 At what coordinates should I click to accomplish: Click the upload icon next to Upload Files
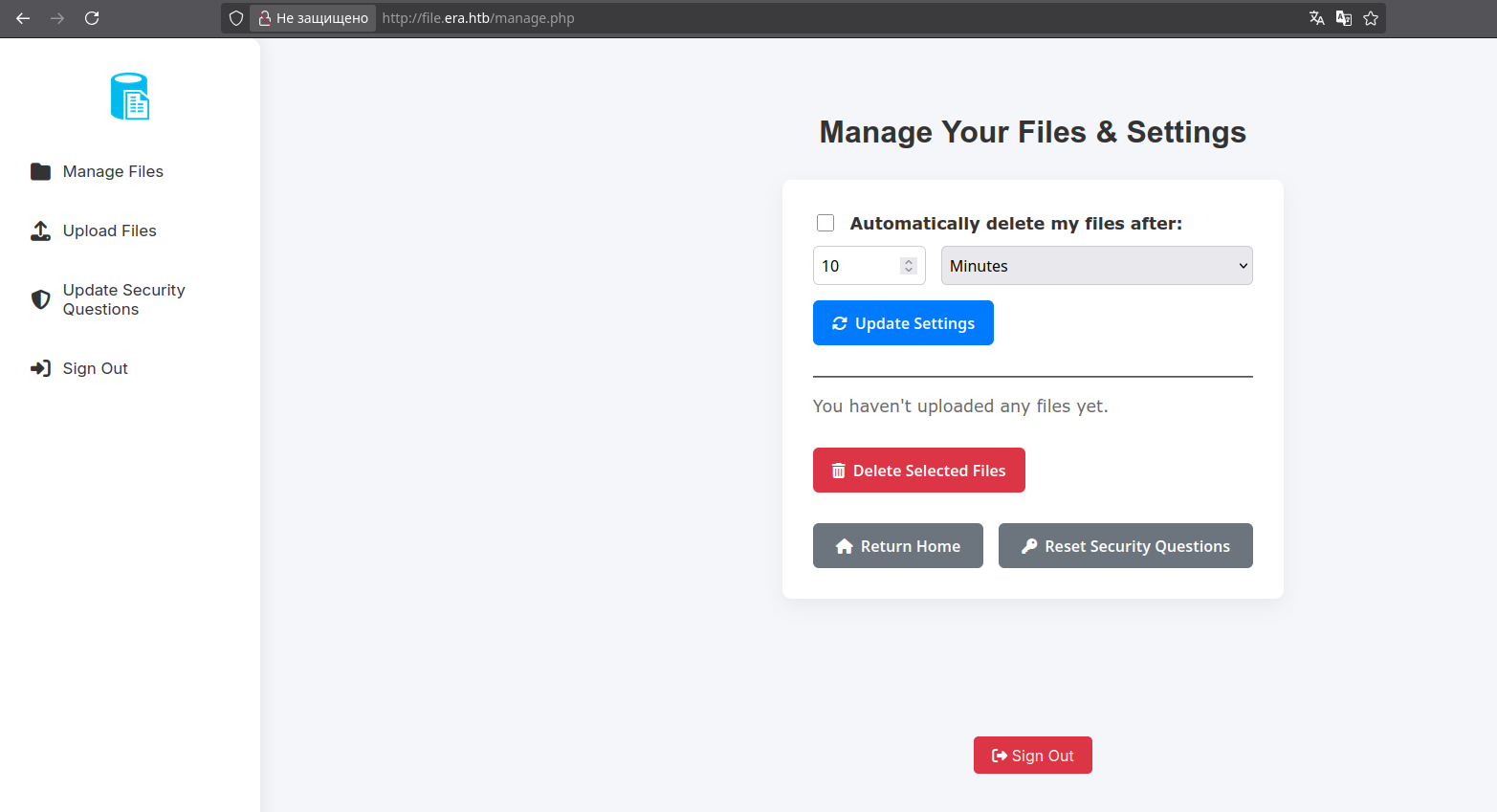40,230
